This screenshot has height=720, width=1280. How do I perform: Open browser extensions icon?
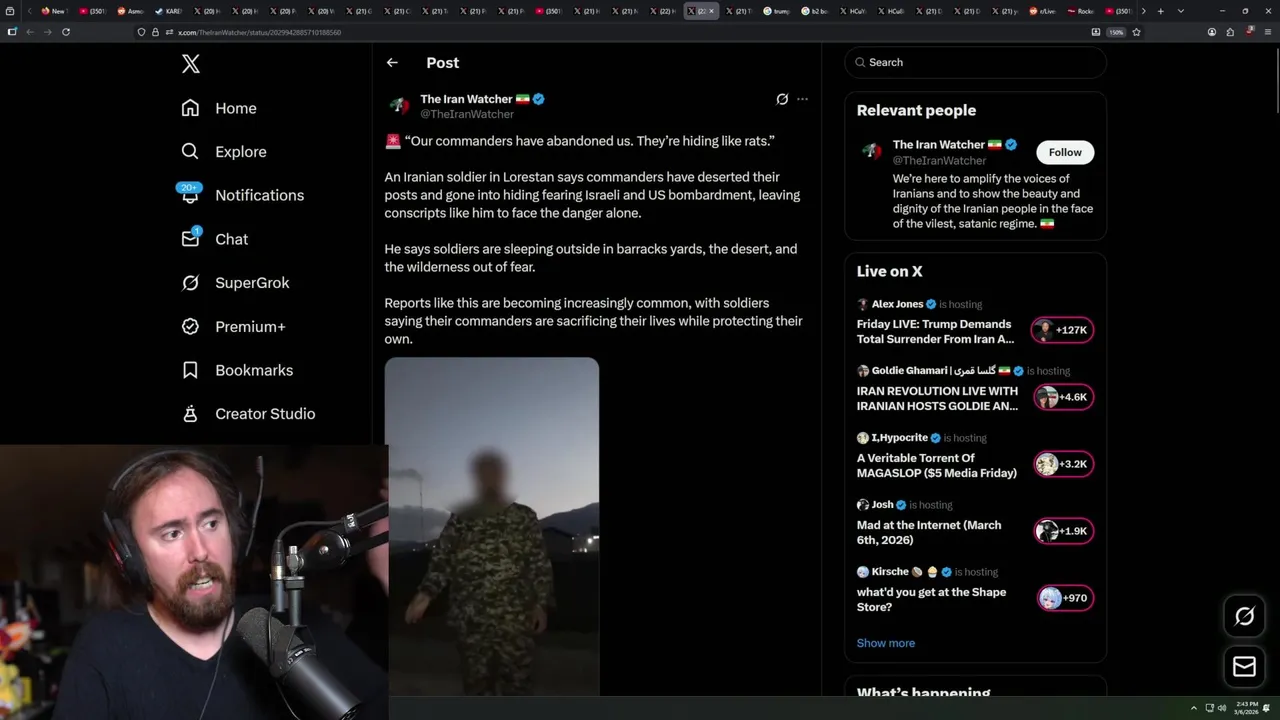pyautogui.click(x=1230, y=32)
